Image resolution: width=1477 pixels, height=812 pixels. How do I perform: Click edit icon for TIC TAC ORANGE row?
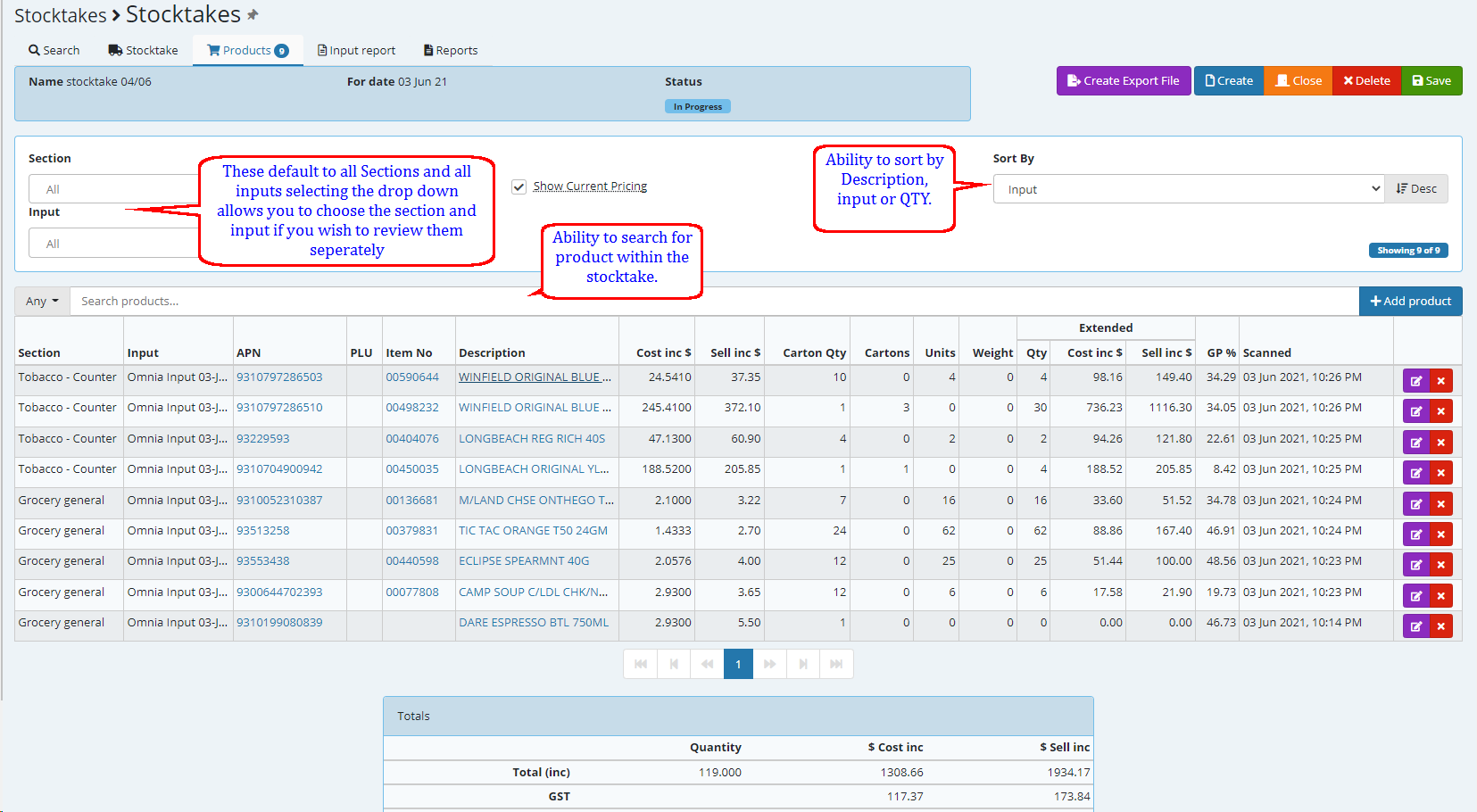(x=1415, y=534)
